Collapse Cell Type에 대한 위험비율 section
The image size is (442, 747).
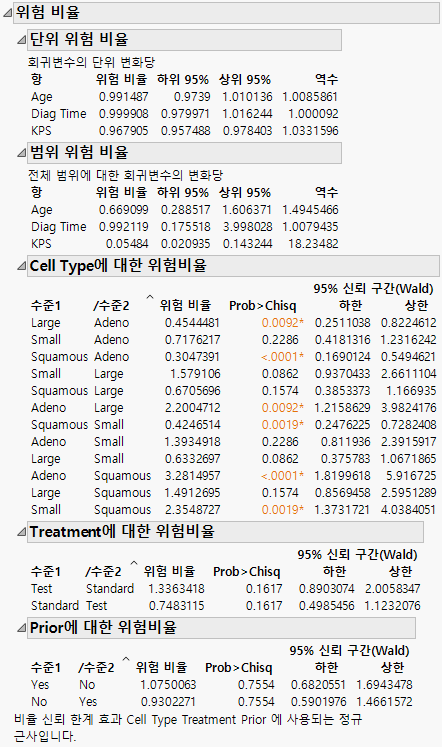(x=21, y=266)
